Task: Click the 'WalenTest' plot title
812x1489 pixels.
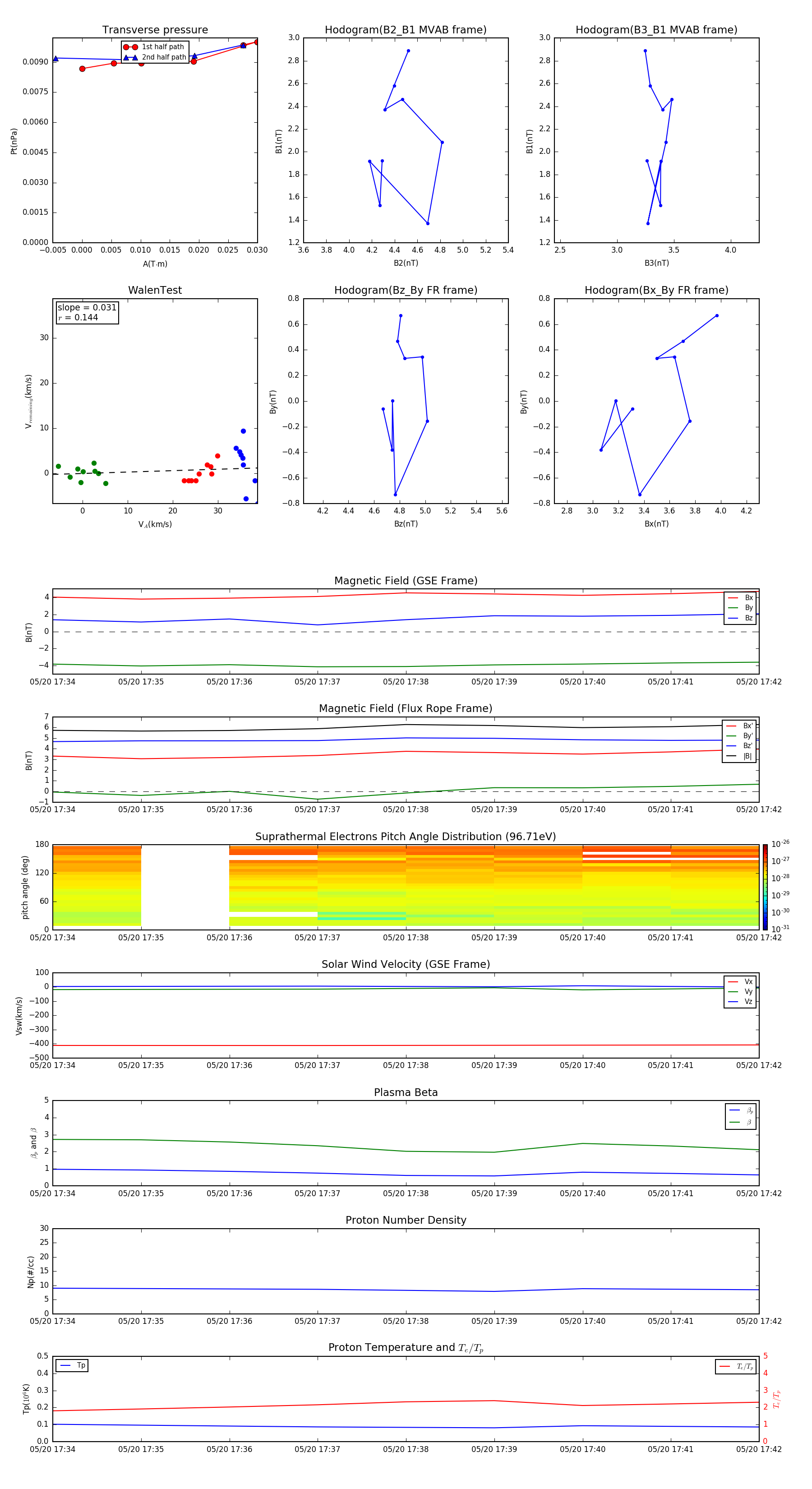Action: 155,290
